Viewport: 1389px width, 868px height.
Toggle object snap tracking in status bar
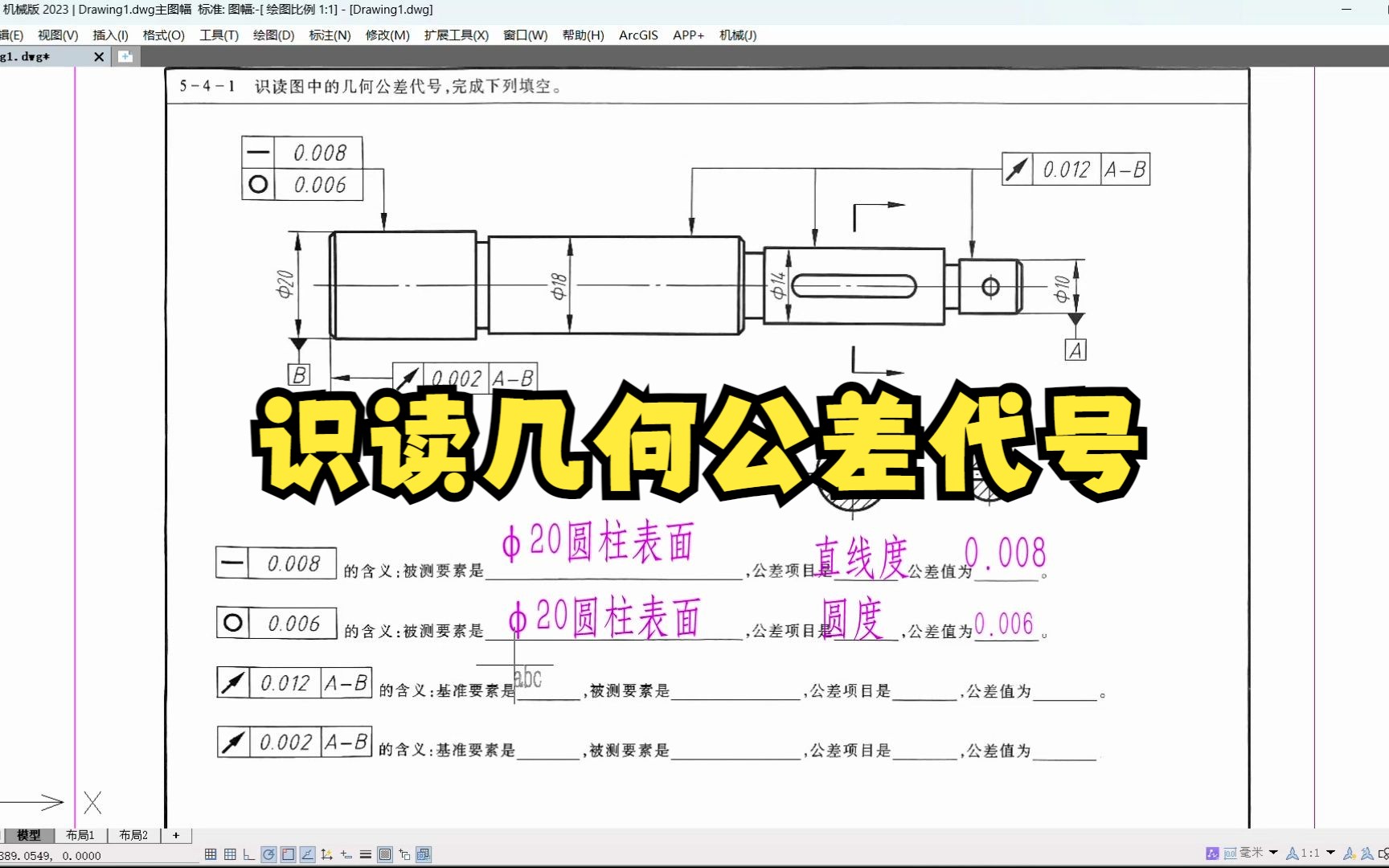coord(307,854)
